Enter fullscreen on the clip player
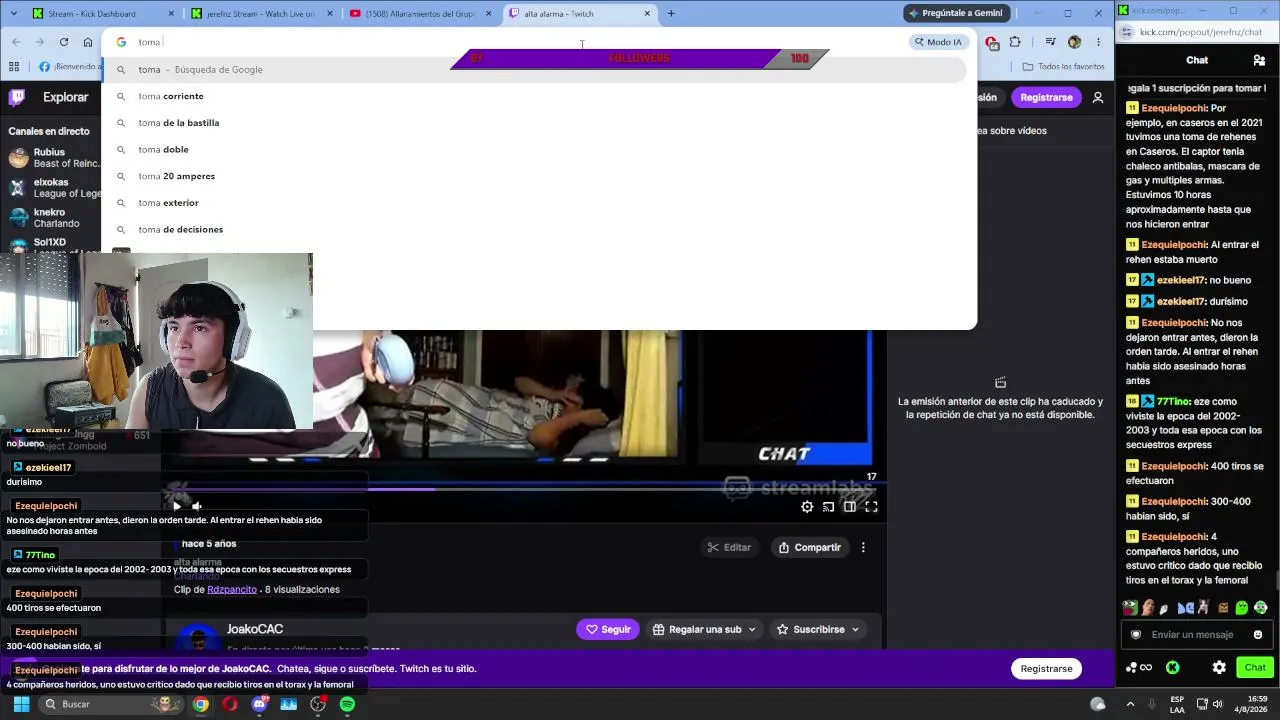The height and width of the screenshot is (720, 1280). (871, 506)
